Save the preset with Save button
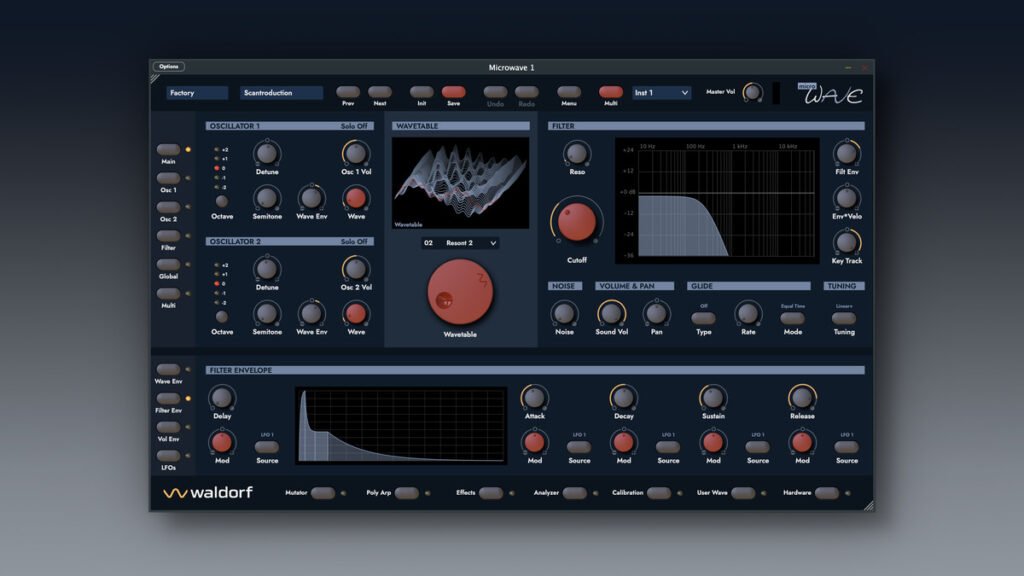Screen dimensions: 1024x576 click(454, 92)
